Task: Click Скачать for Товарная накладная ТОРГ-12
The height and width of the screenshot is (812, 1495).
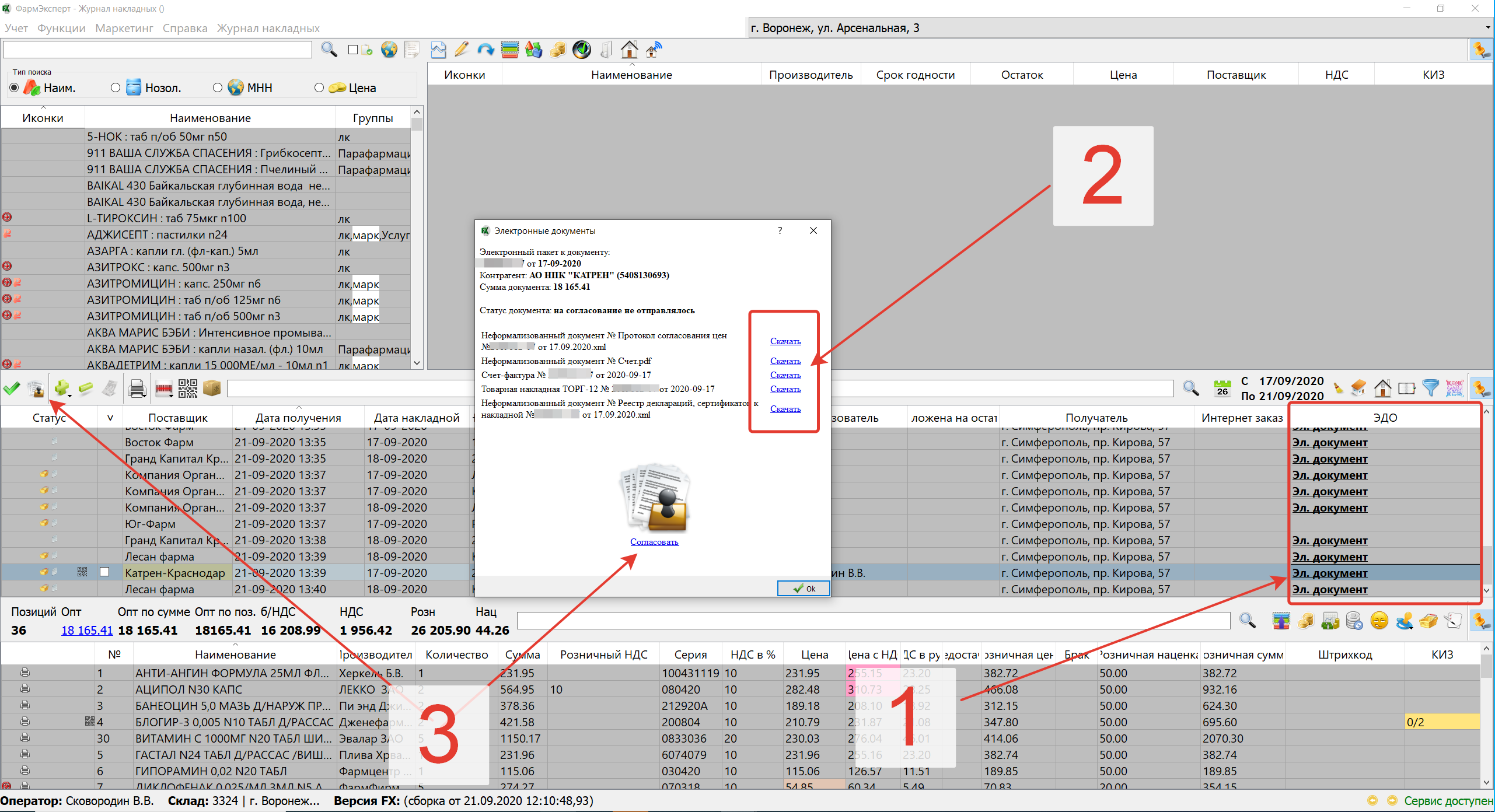Action: click(x=785, y=389)
